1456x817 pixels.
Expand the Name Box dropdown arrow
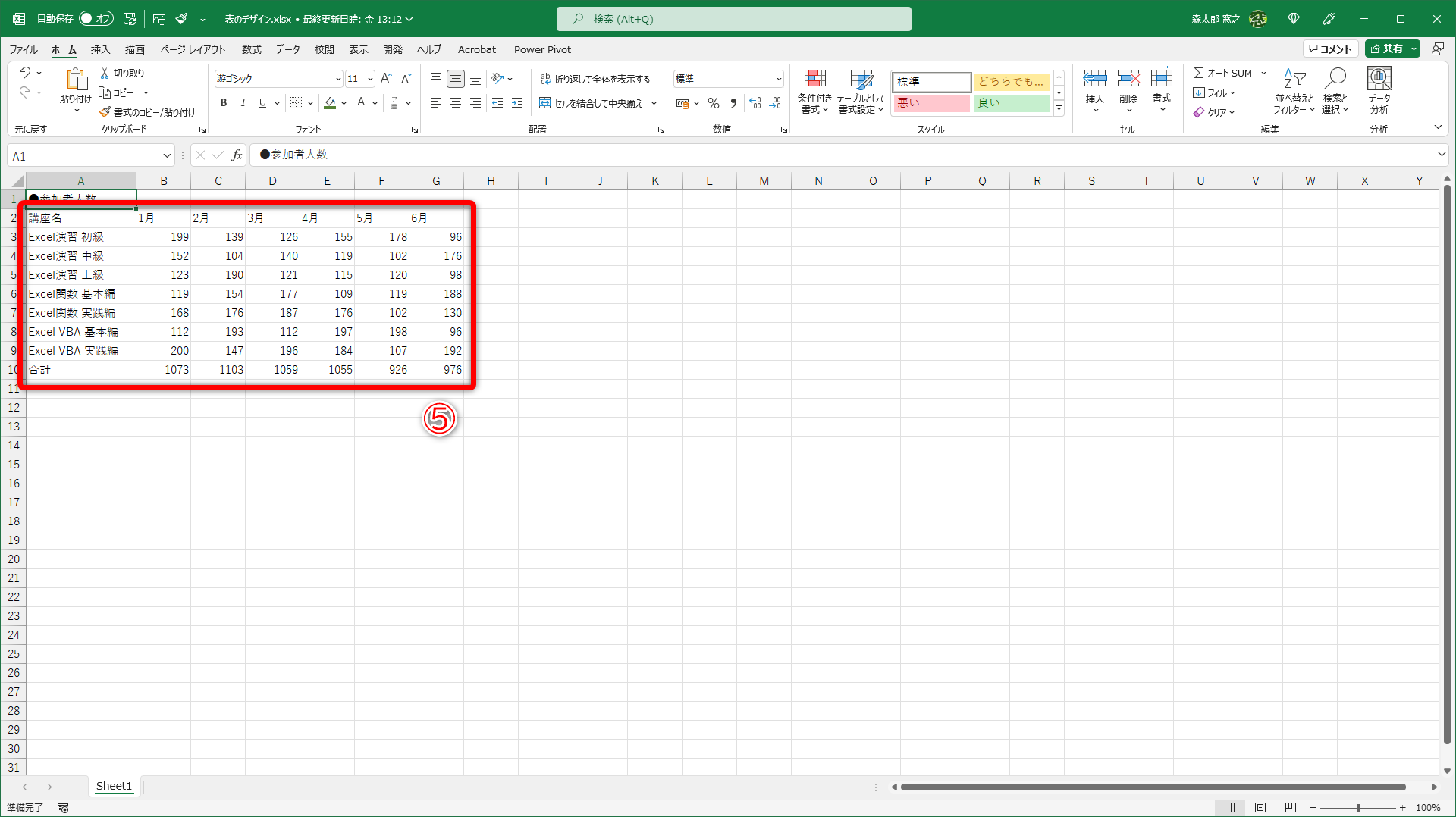coord(167,156)
